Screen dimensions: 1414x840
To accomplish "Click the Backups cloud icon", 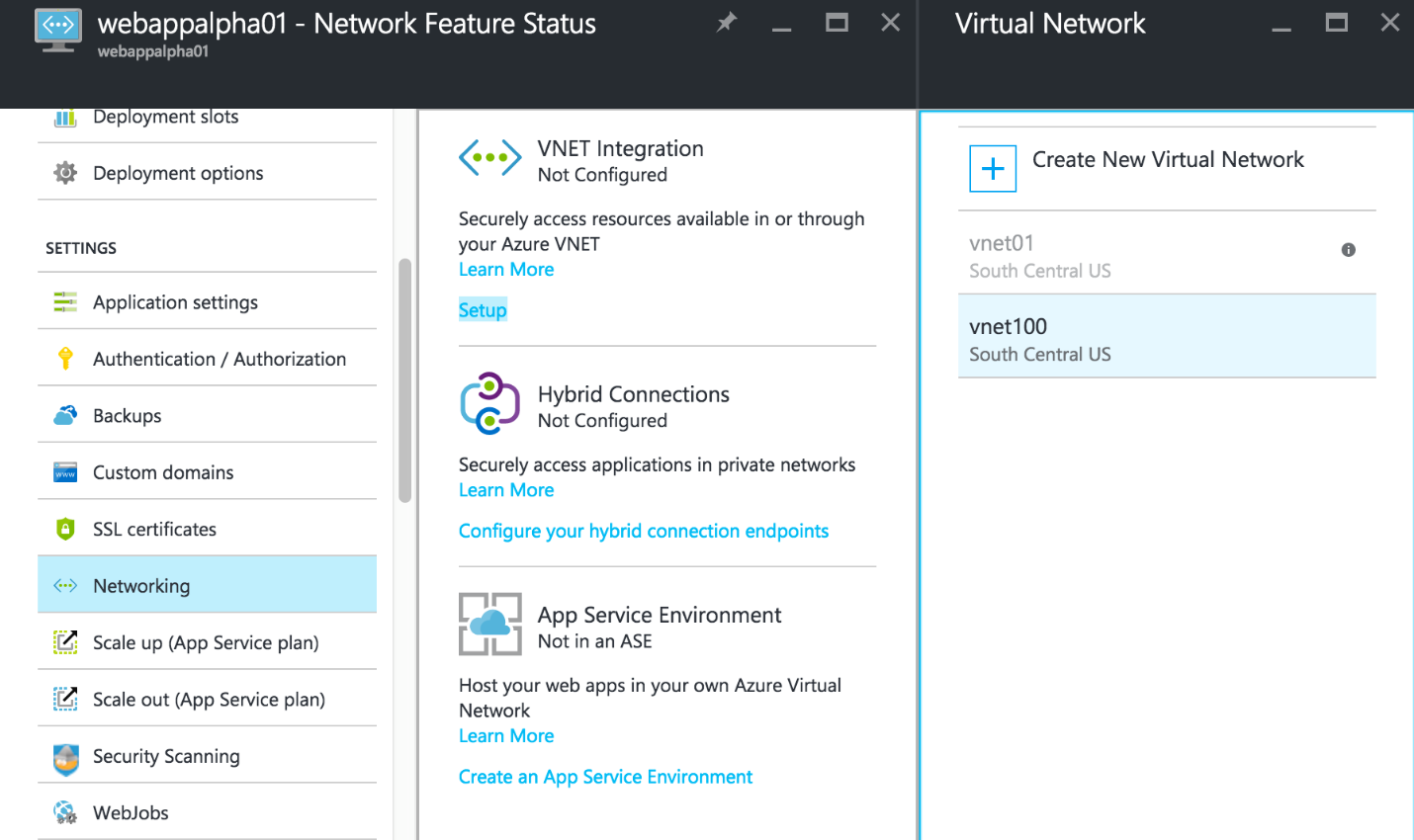I will click(x=65, y=416).
